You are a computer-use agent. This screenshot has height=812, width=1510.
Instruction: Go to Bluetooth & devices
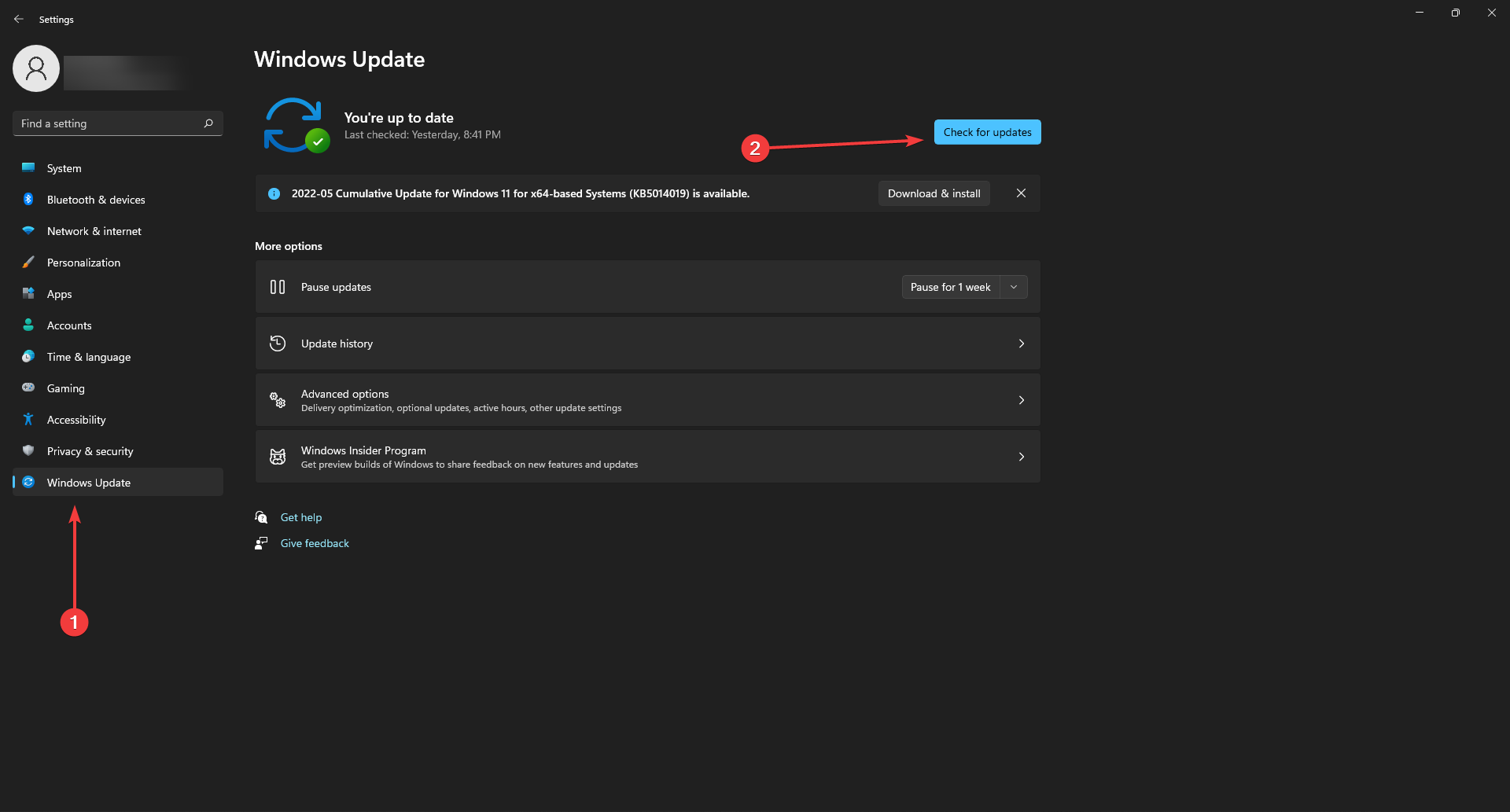pyautogui.click(x=118, y=200)
